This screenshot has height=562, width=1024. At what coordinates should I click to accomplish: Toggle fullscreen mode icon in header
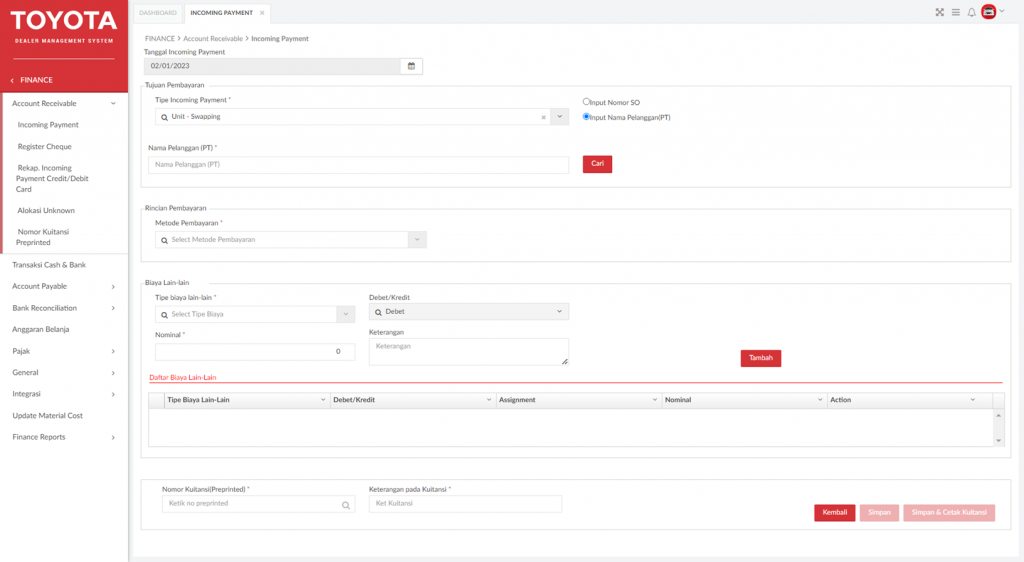tap(939, 12)
